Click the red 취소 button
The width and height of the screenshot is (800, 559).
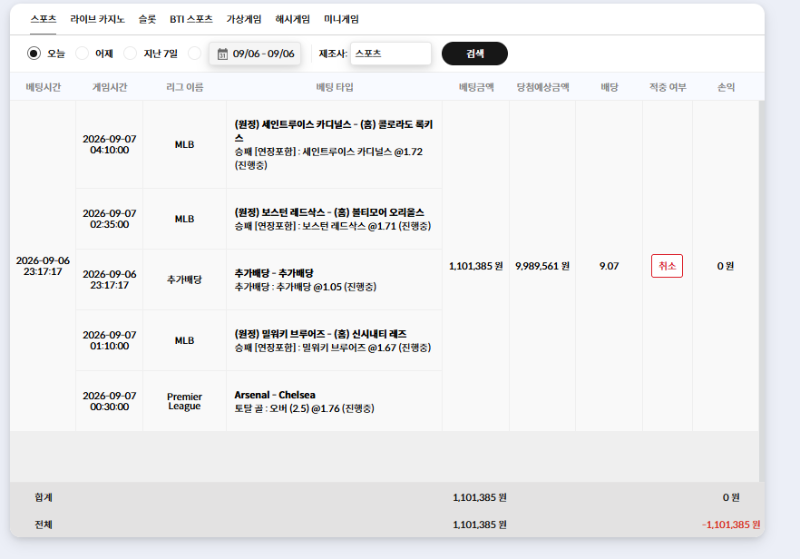tap(667, 266)
